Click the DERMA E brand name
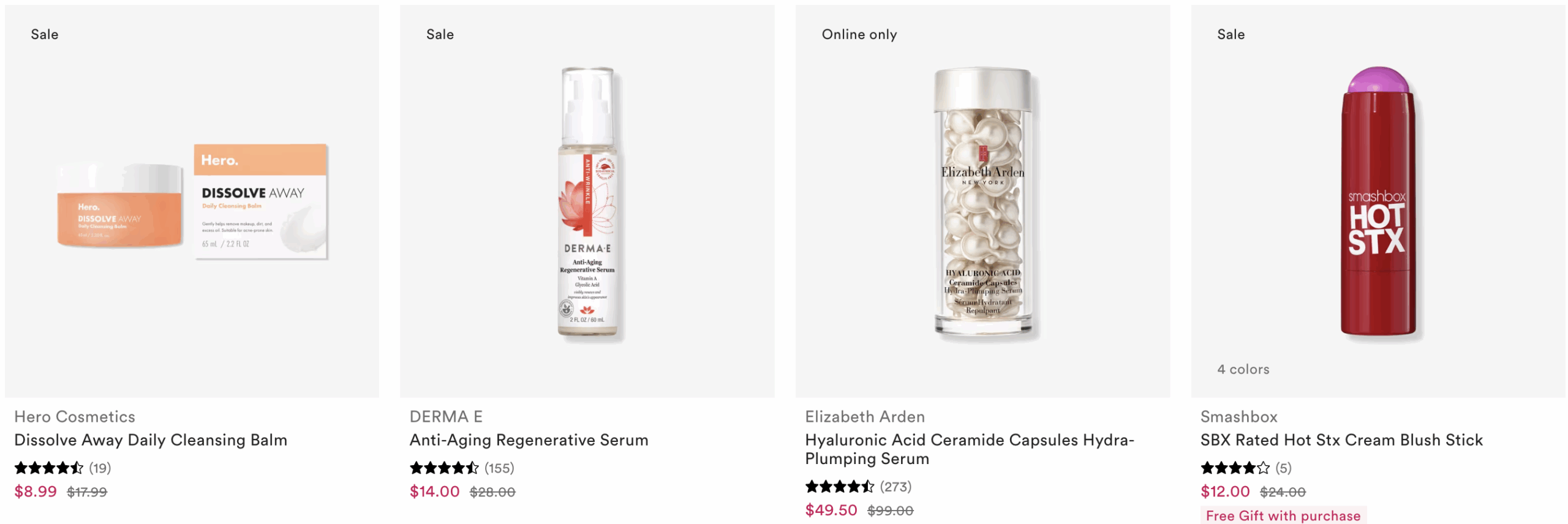 (x=446, y=416)
